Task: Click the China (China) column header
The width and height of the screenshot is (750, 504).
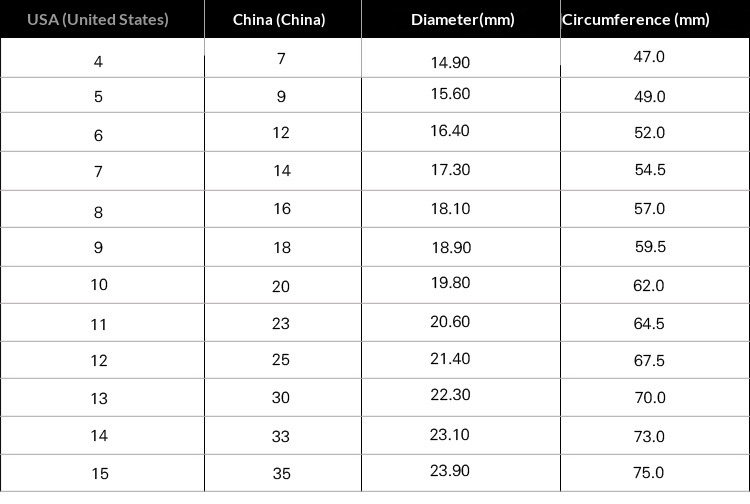Action: tap(279, 20)
